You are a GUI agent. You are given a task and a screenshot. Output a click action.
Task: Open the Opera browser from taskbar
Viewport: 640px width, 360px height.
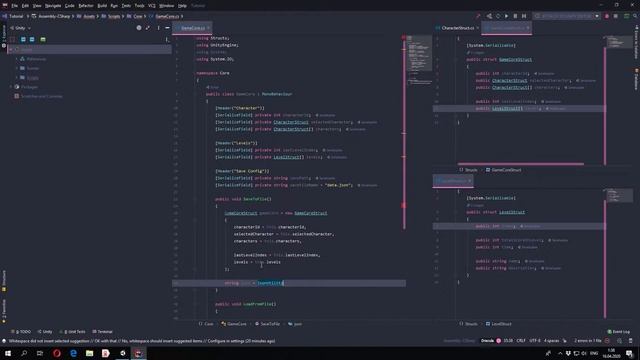57,353
